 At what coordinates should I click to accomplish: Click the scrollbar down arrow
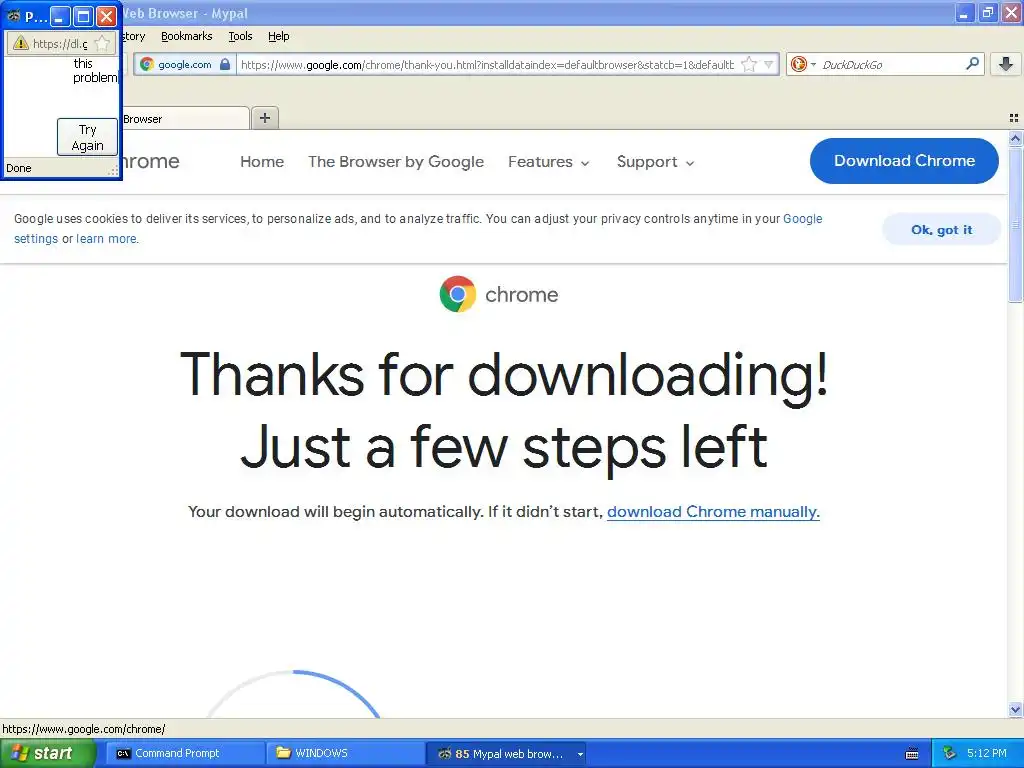click(1015, 709)
